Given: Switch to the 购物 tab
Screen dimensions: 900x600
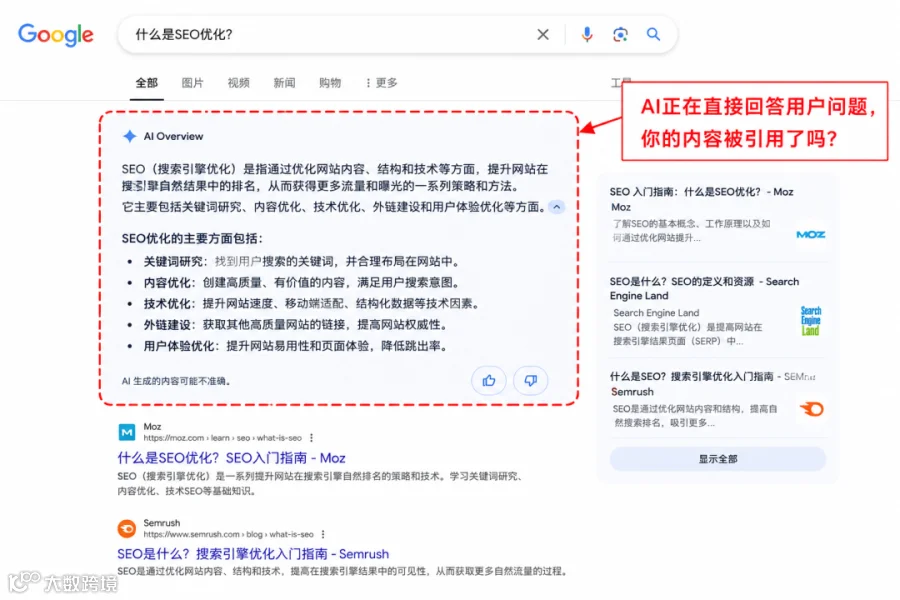Looking at the screenshot, I should coord(330,83).
